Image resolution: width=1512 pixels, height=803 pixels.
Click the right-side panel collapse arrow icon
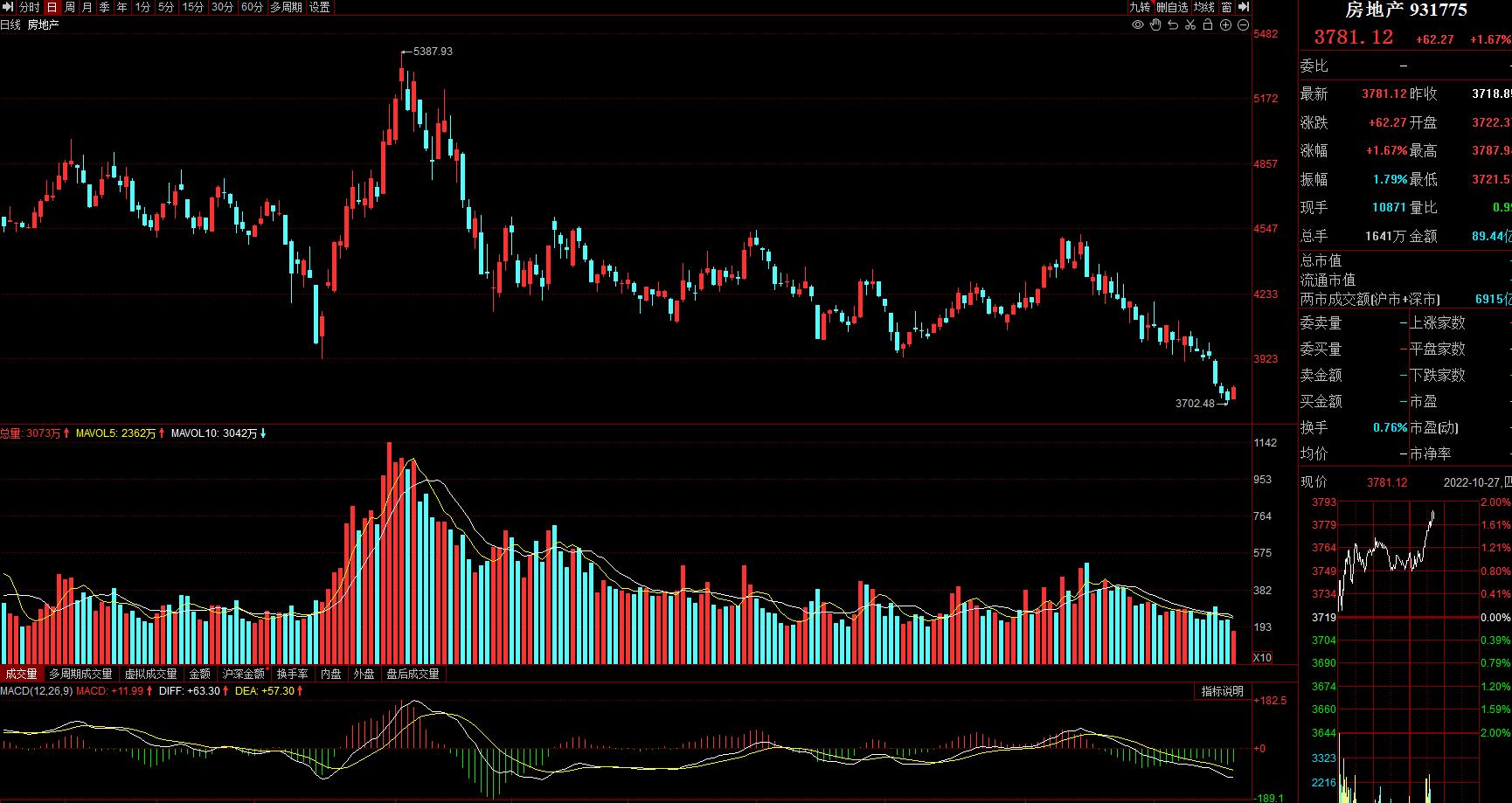tap(1245, 7)
